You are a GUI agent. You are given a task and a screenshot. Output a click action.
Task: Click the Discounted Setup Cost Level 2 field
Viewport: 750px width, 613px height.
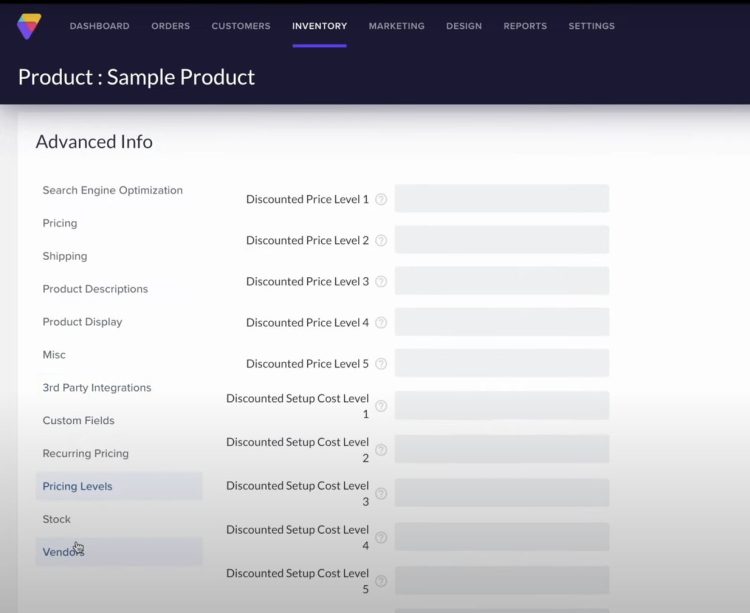501,449
